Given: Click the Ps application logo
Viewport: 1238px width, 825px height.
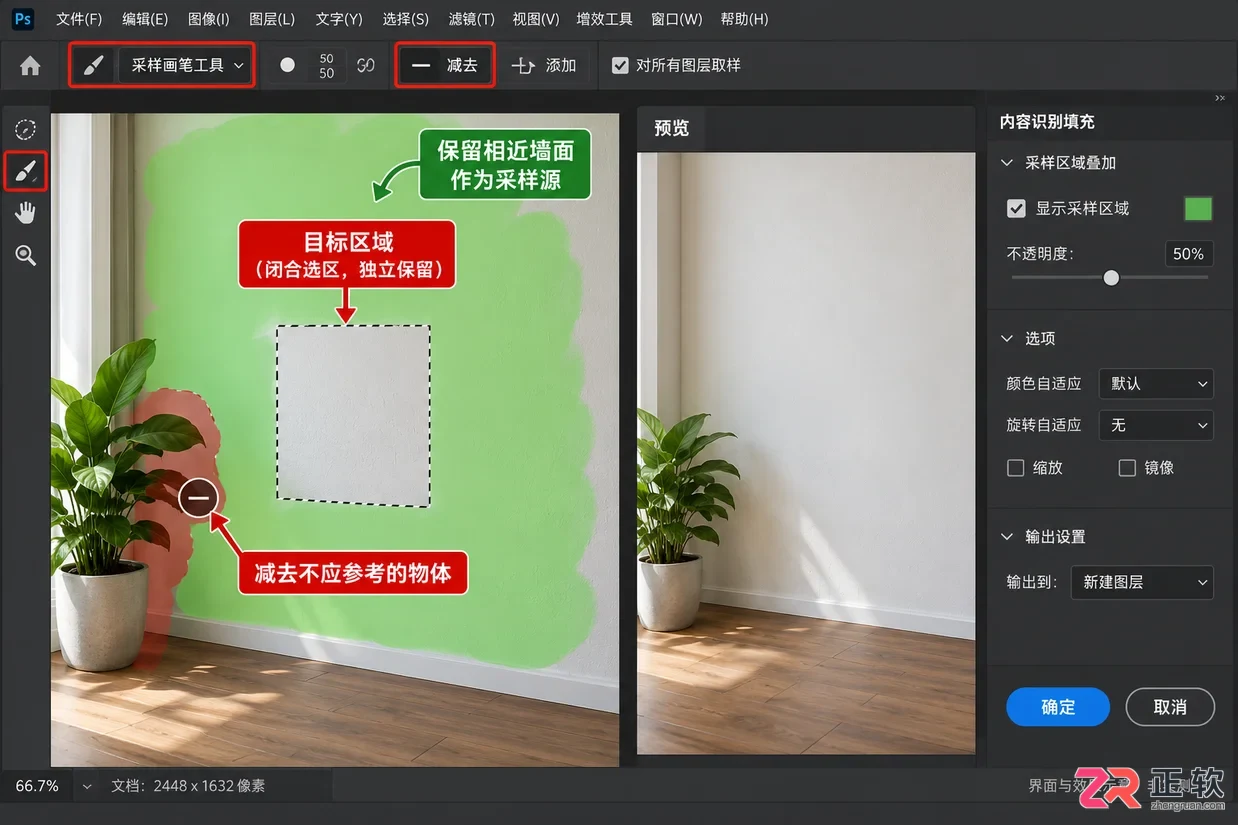Looking at the screenshot, I should click(x=24, y=19).
